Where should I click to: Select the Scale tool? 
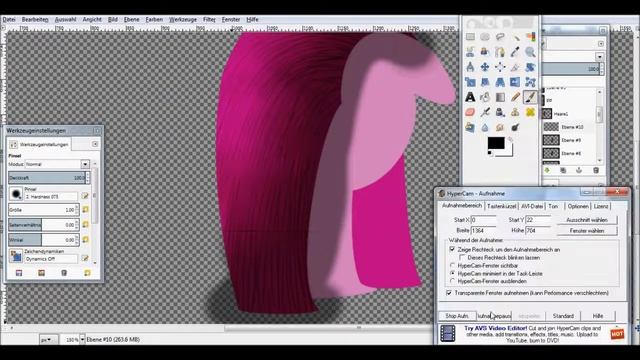[470, 82]
